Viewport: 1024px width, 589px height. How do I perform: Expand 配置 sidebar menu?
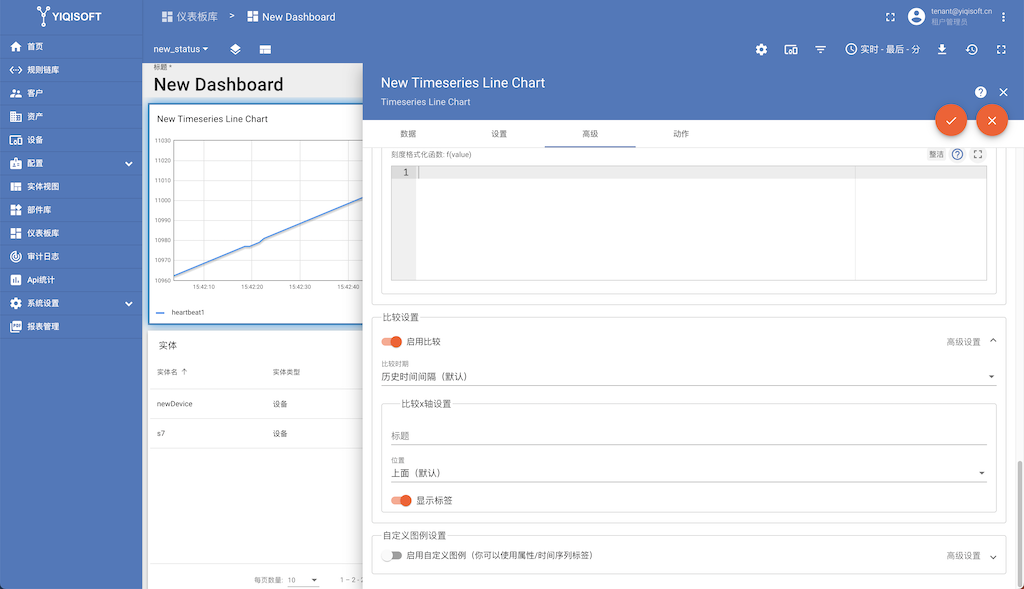tap(71, 163)
